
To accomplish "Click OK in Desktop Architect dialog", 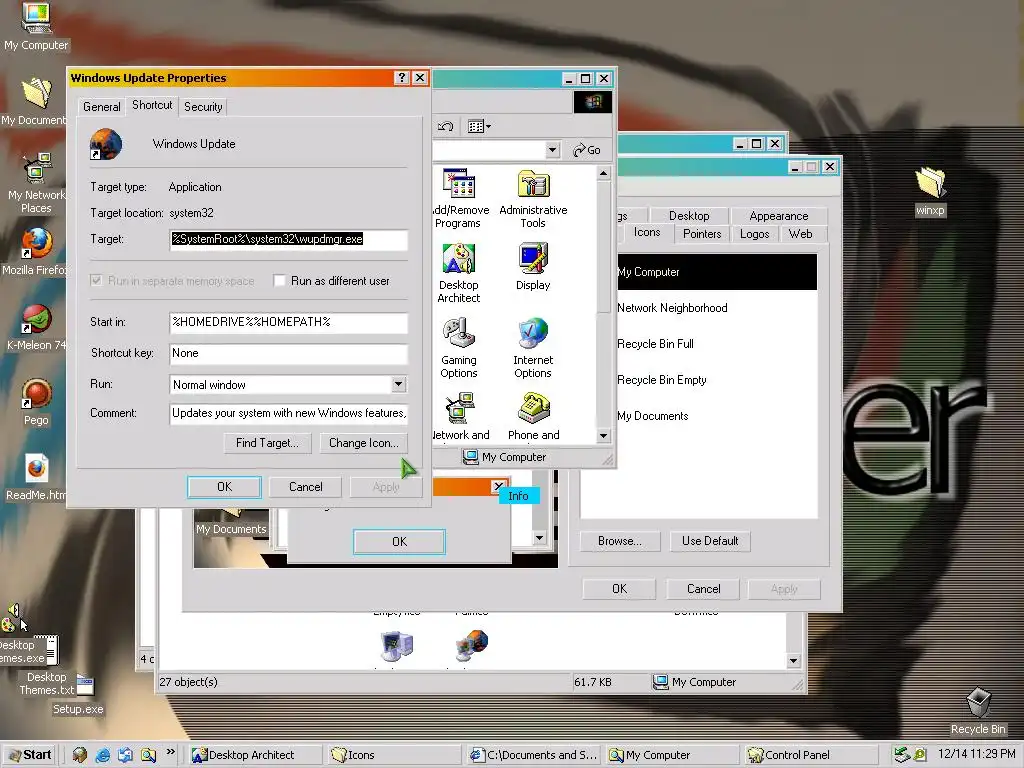I will point(619,588).
